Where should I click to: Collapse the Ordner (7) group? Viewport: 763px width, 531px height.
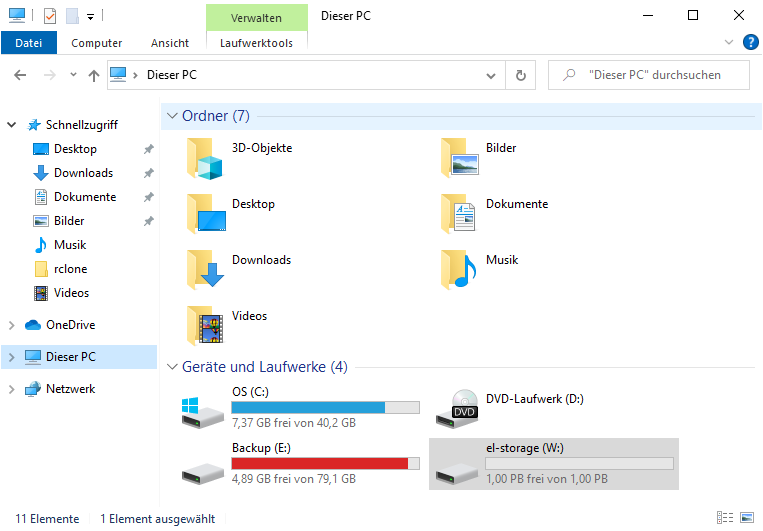[x=172, y=116]
